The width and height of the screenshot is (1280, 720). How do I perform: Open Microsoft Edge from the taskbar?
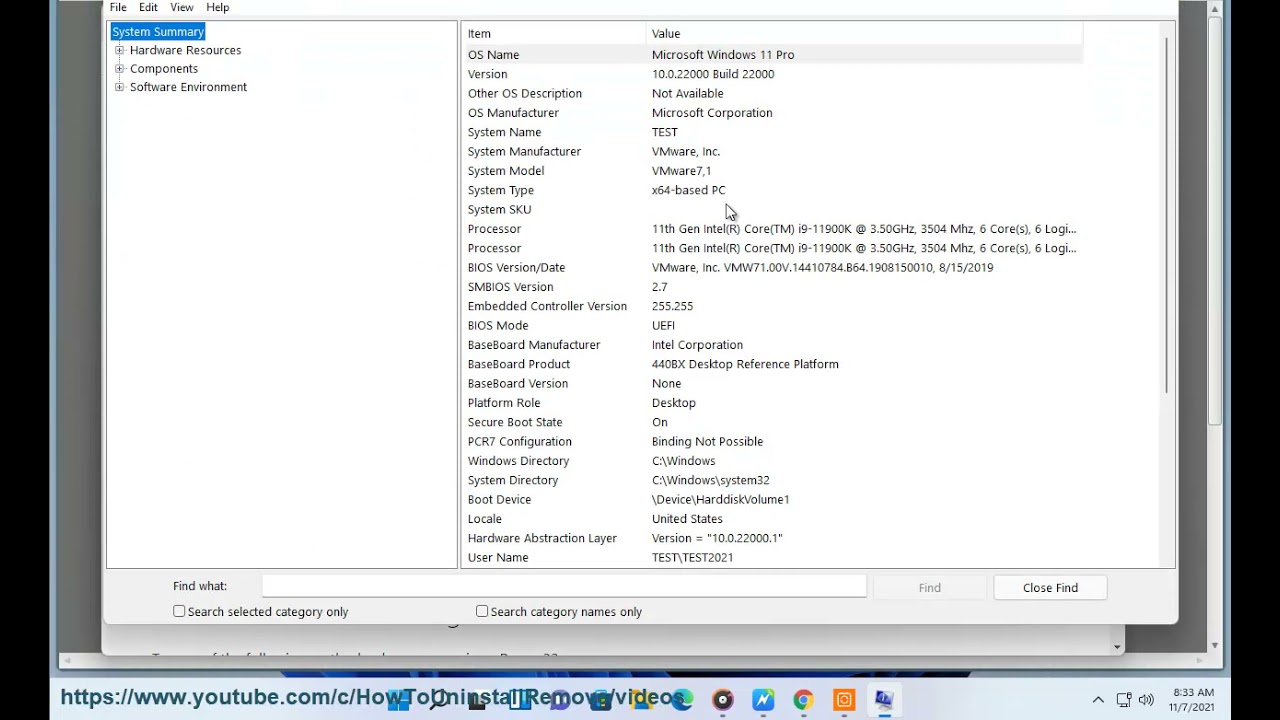point(683,700)
